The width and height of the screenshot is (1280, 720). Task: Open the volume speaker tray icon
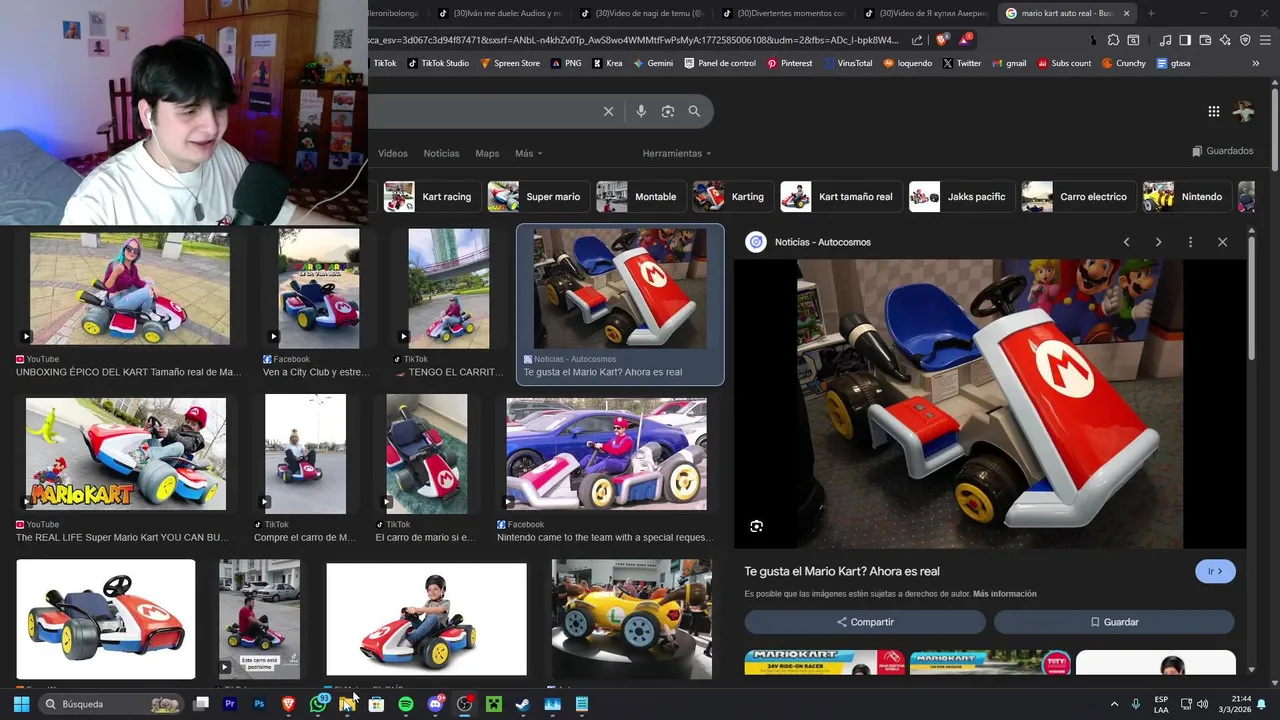tap(1203, 704)
